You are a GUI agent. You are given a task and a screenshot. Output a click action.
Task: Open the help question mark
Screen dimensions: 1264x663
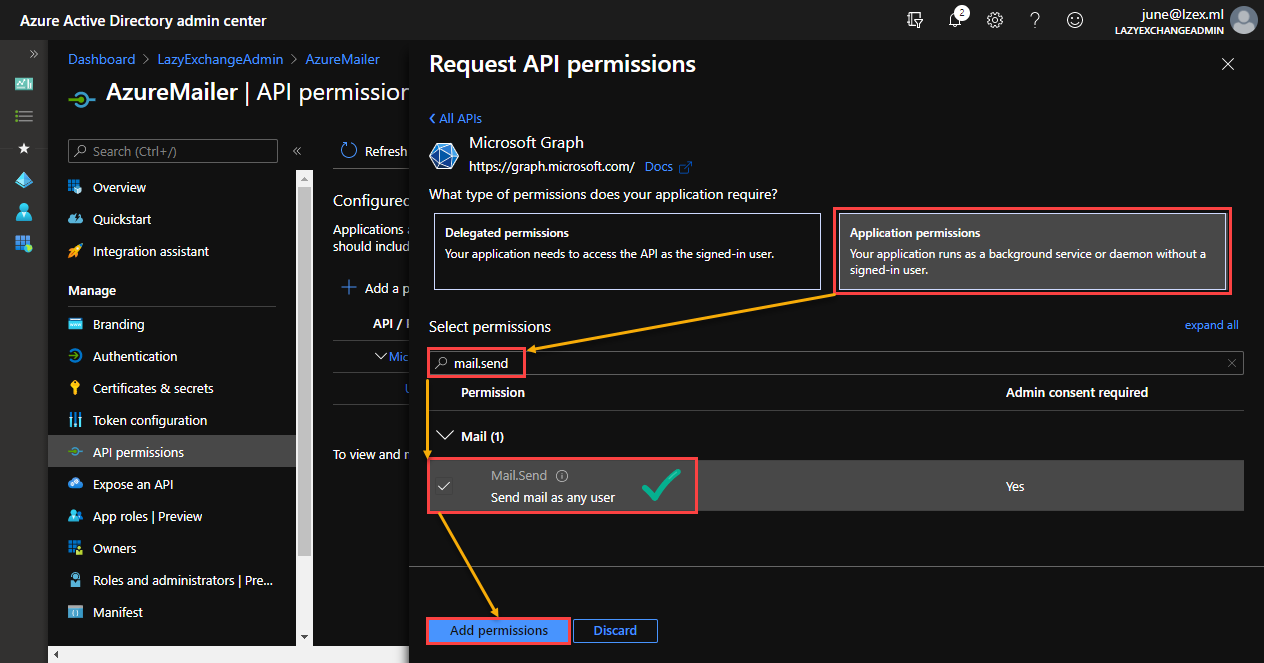tap(1035, 20)
